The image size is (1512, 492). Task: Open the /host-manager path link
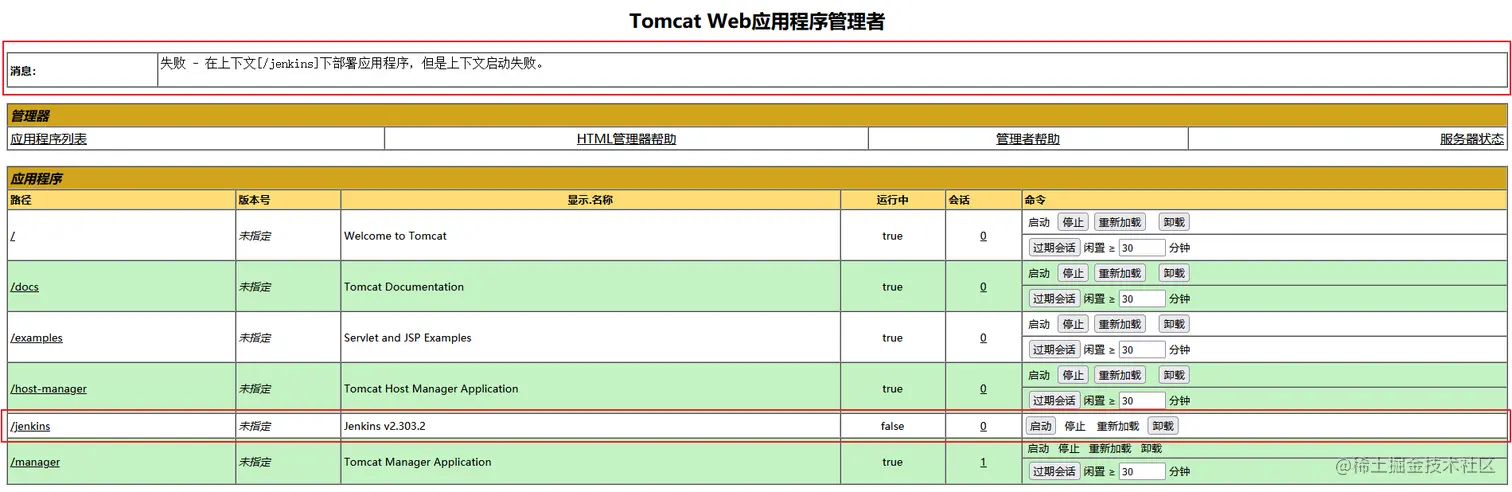(x=48, y=389)
